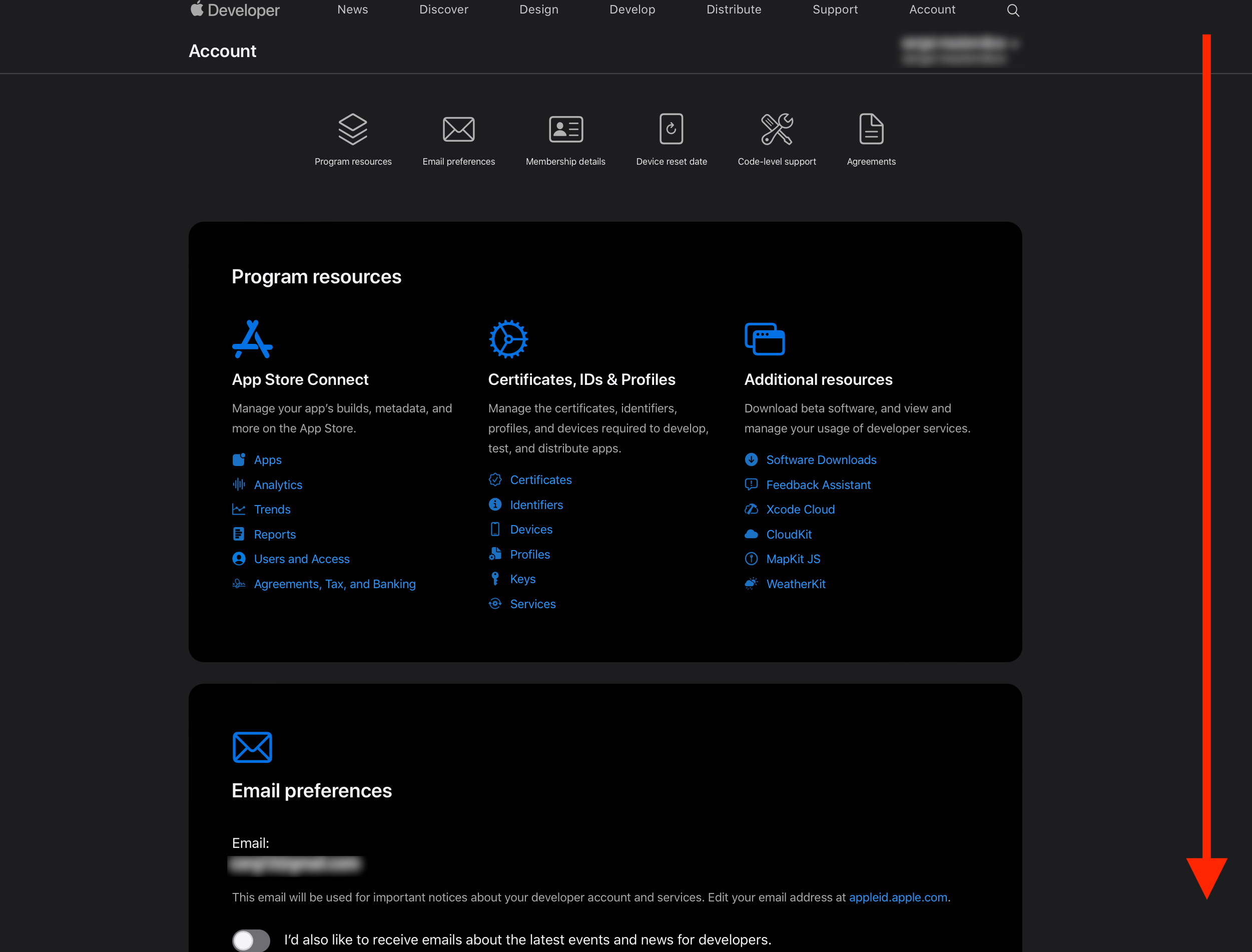This screenshot has width=1252, height=952.
Task: Click the Apple Developer logo
Action: tap(235, 10)
